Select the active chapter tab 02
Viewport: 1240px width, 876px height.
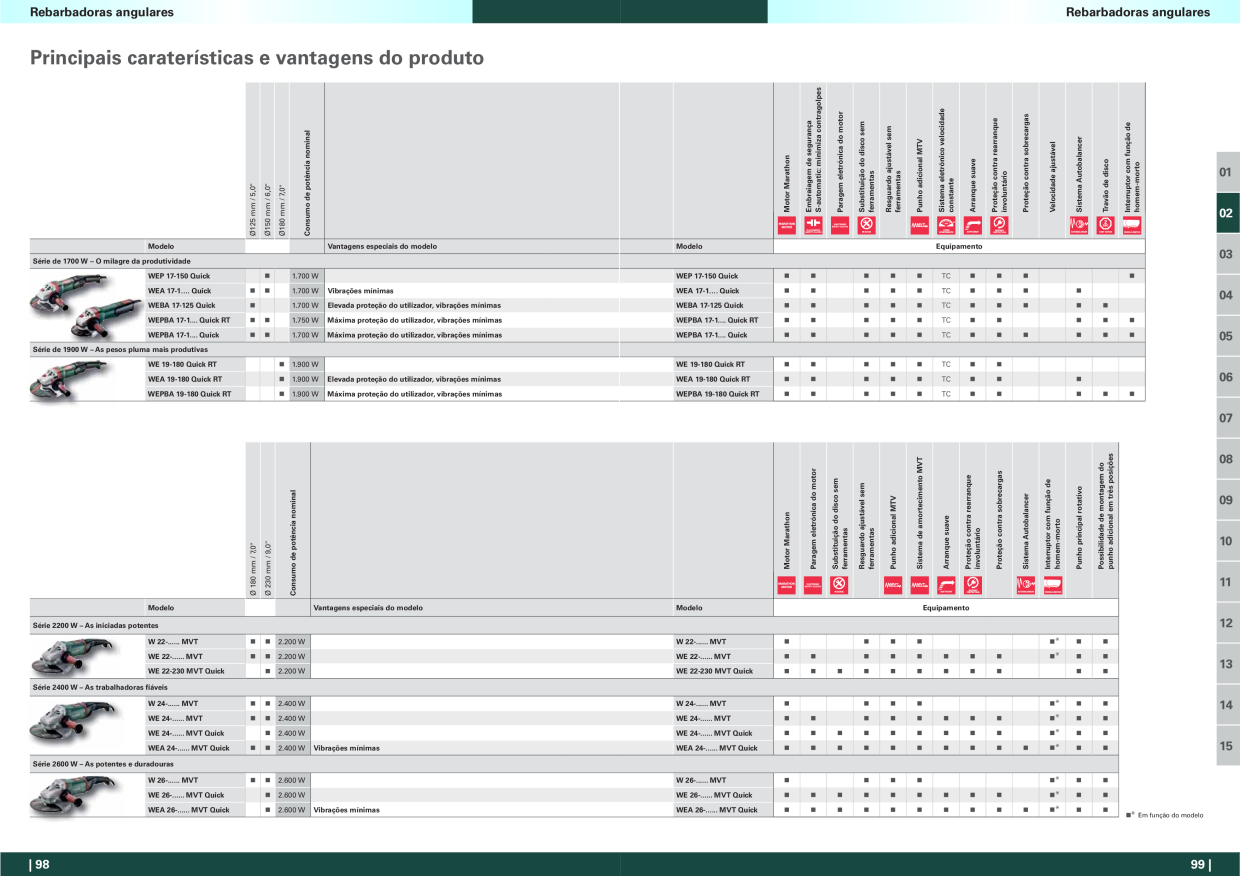pyautogui.click(x=1228, y=213)
